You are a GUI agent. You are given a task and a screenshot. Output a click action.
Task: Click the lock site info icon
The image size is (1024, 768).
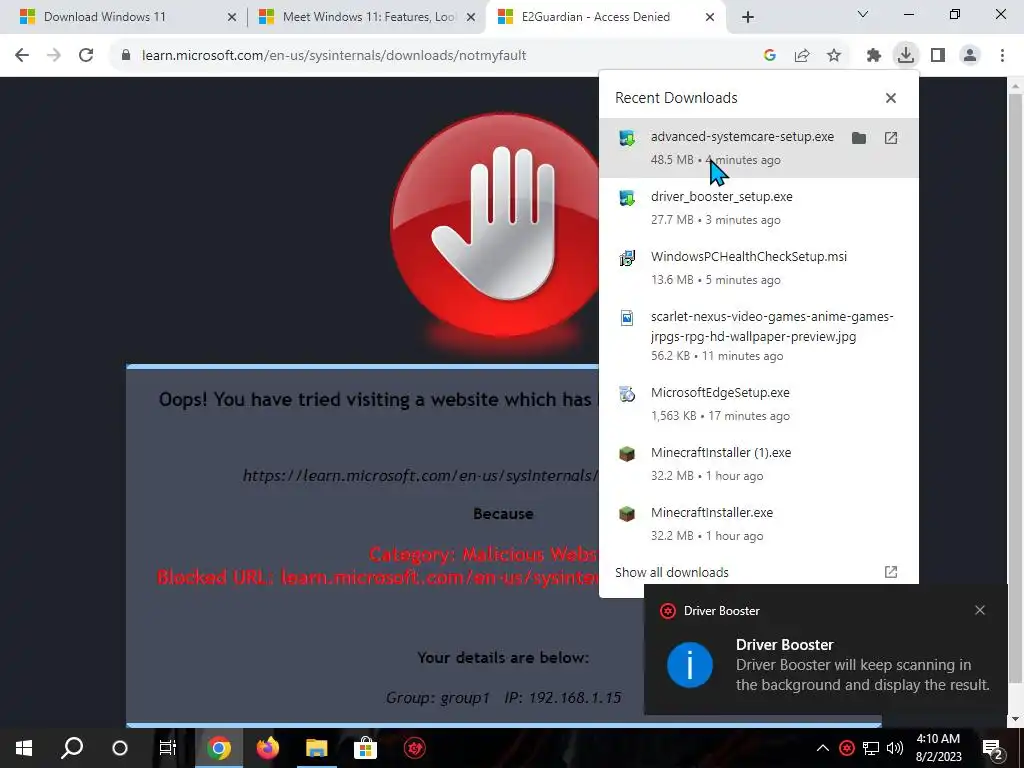pos(126,56)
